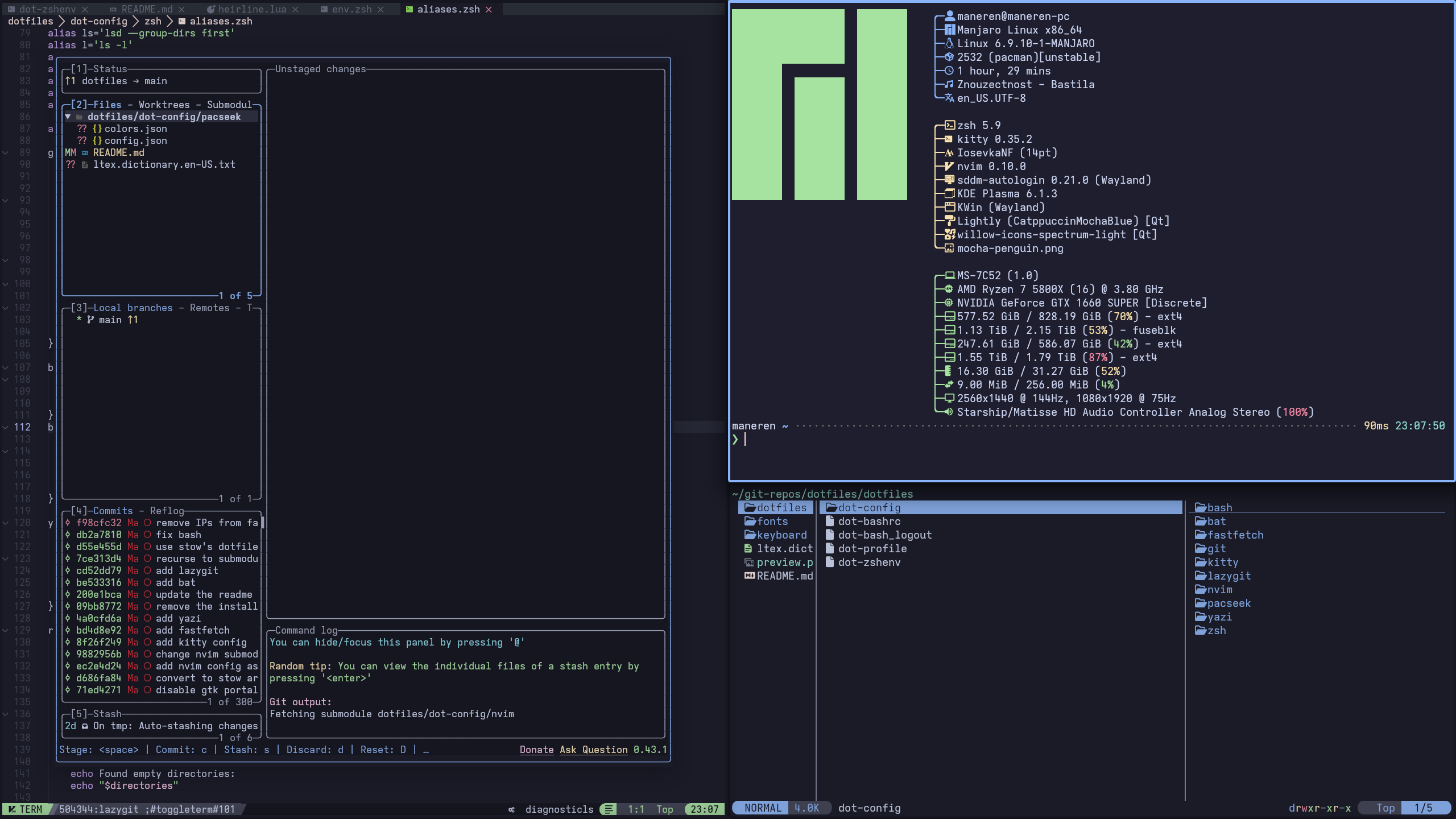The width and height of the screenshot is (1456, 819).
Task: Click the stash box icon in Stash panel
Action: 85,726
